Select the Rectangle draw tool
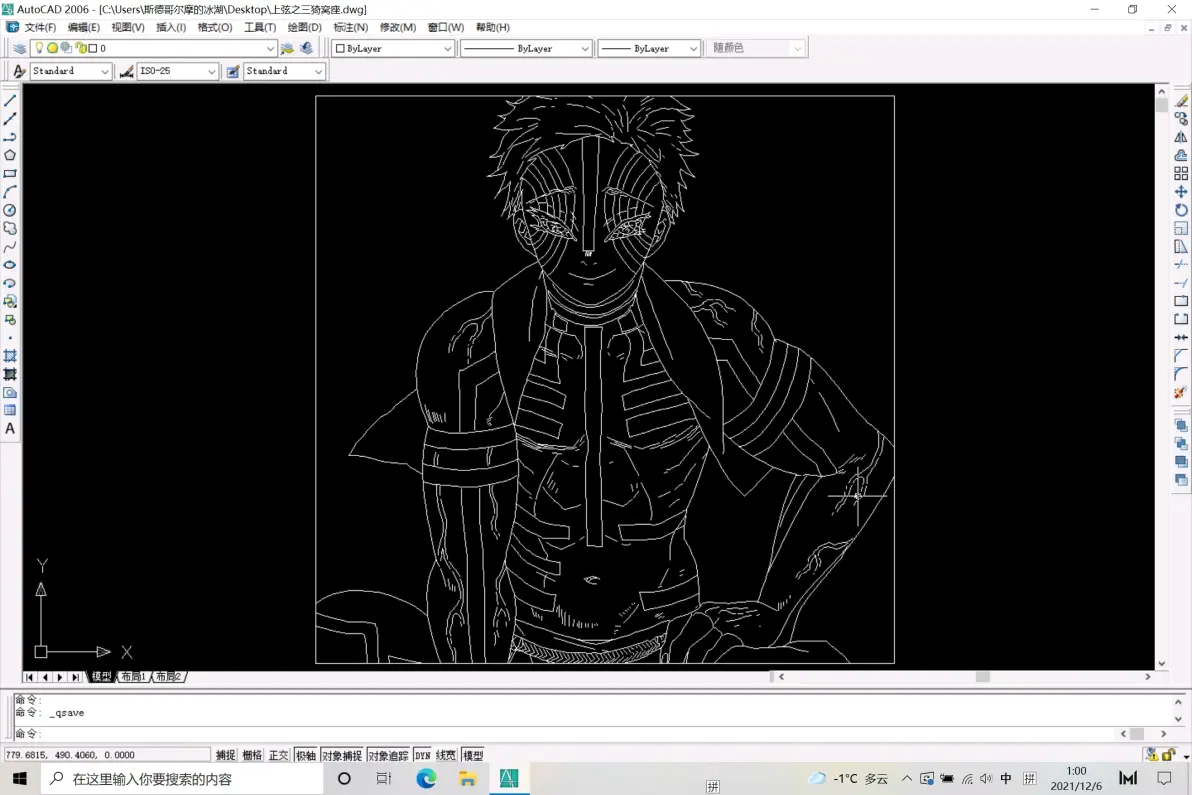The image size is (1192, 795). 10,173
